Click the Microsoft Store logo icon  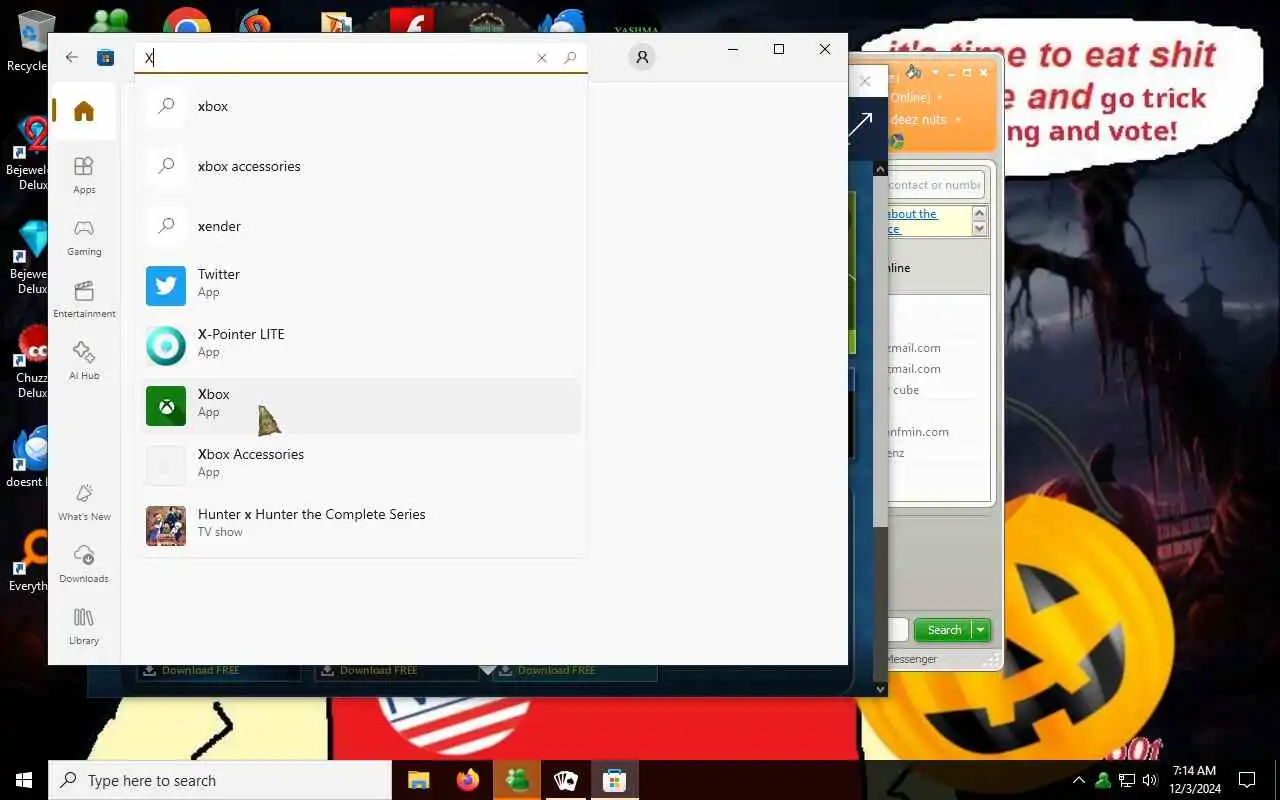point(105,58)
